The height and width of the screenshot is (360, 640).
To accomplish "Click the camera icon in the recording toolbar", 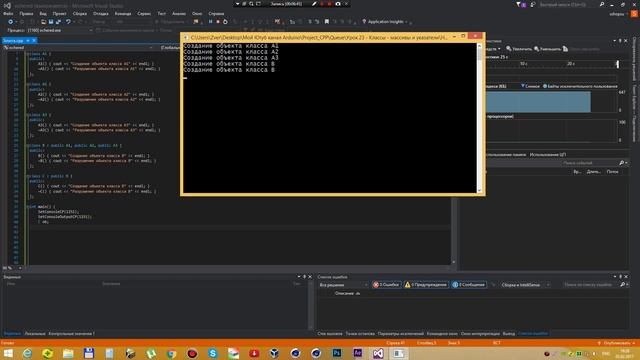I will click(x=338, y=4).
